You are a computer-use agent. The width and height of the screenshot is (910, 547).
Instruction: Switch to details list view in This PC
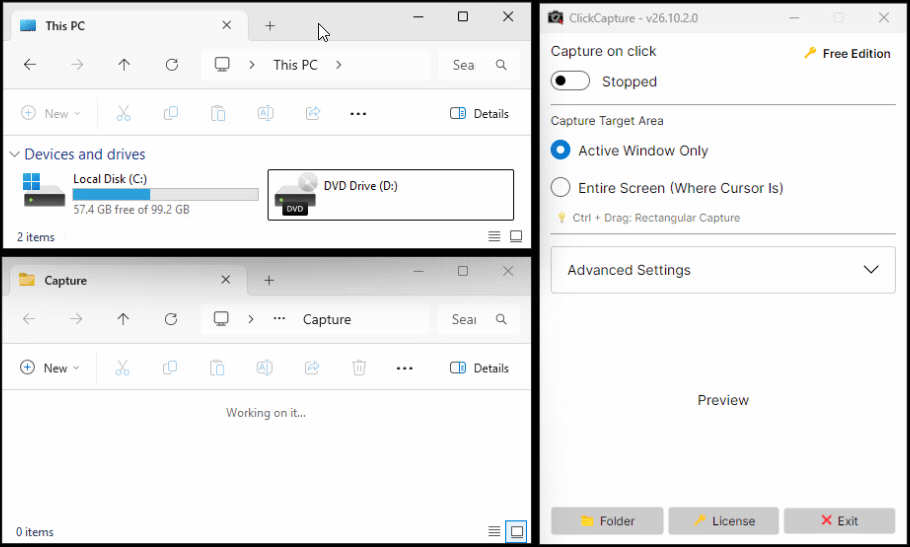494,236
